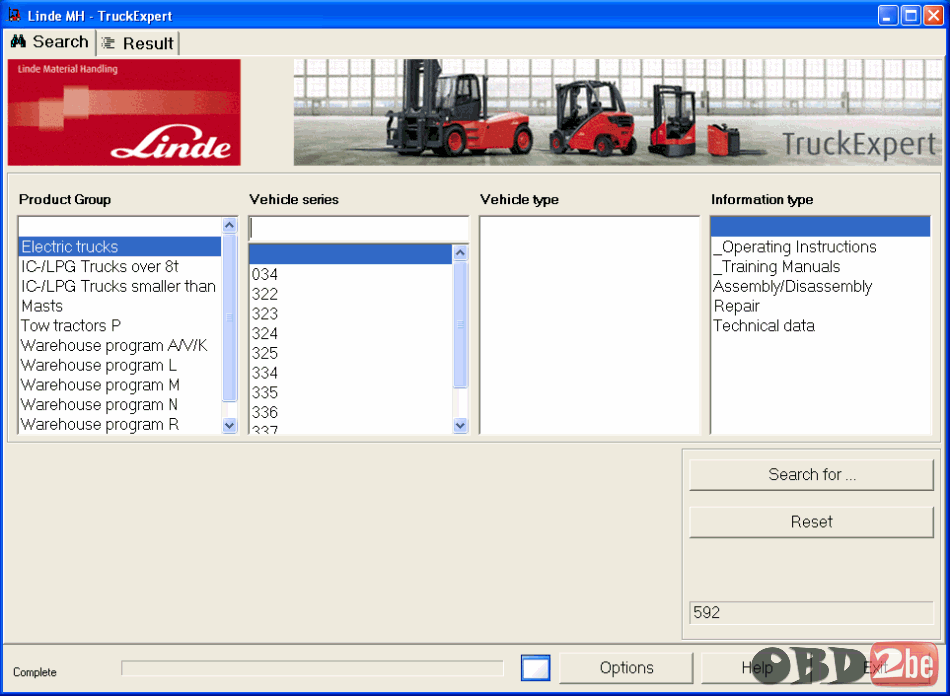Click Vehicle series scroll down arrow
Image resolution: width=950 pixels, height=696 pixels.
(460, 425)
